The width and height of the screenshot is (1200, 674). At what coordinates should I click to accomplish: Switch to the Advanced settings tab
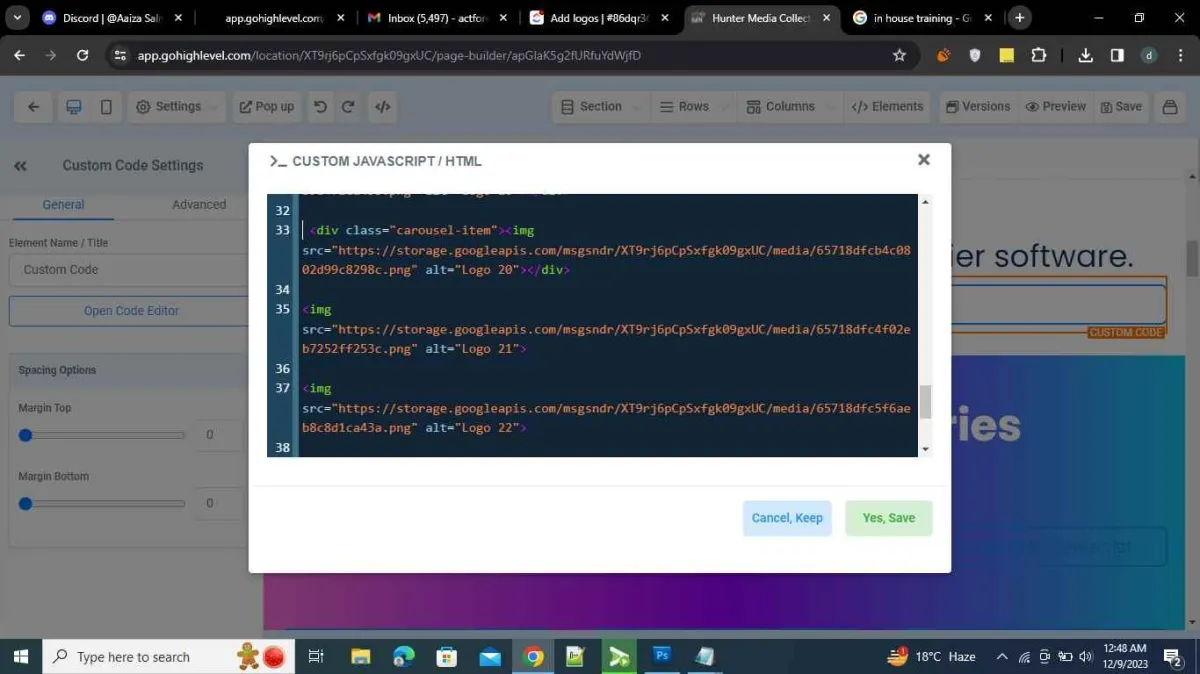199,204
